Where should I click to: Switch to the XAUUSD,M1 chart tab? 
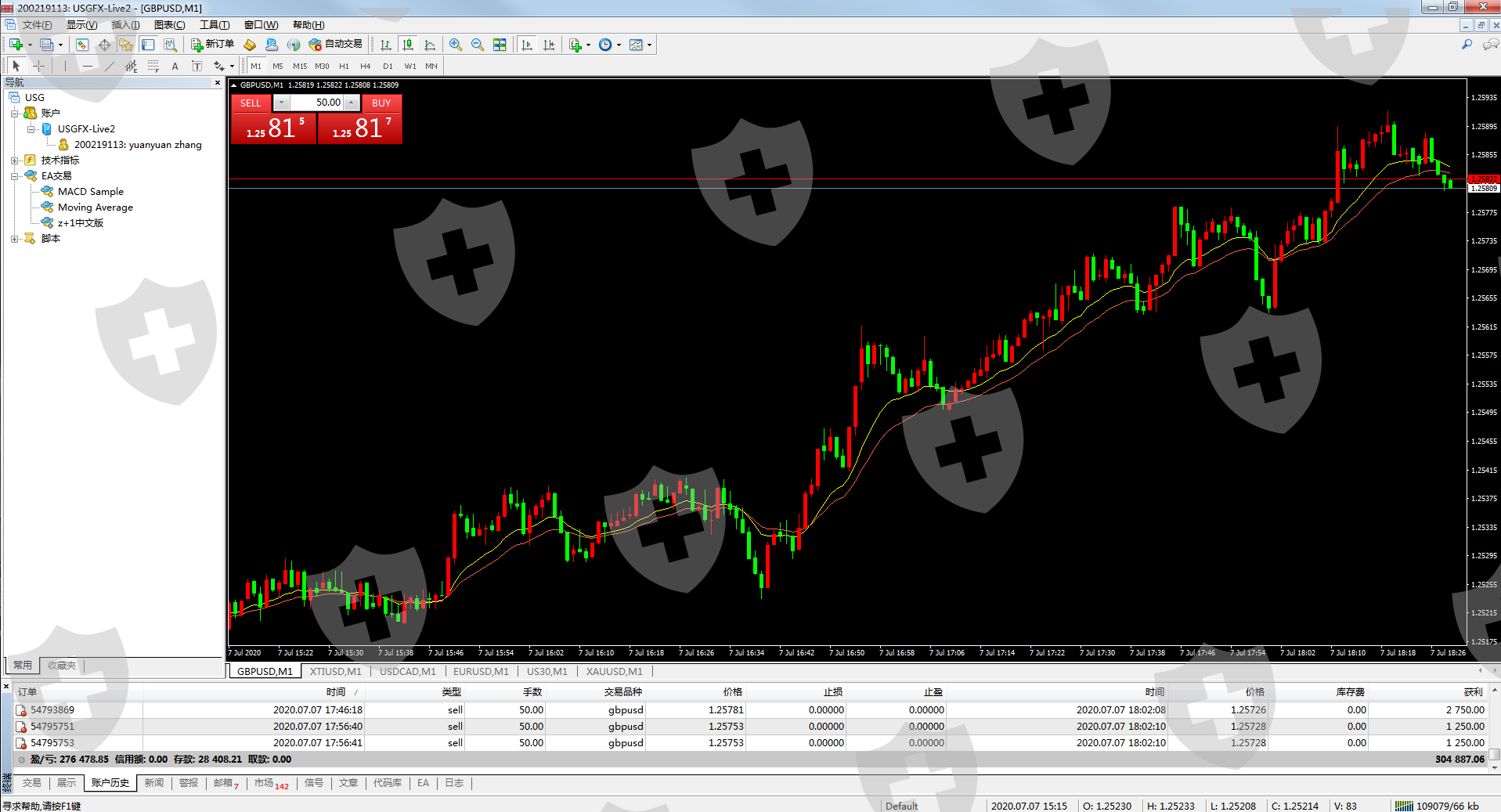pos(614,671)
